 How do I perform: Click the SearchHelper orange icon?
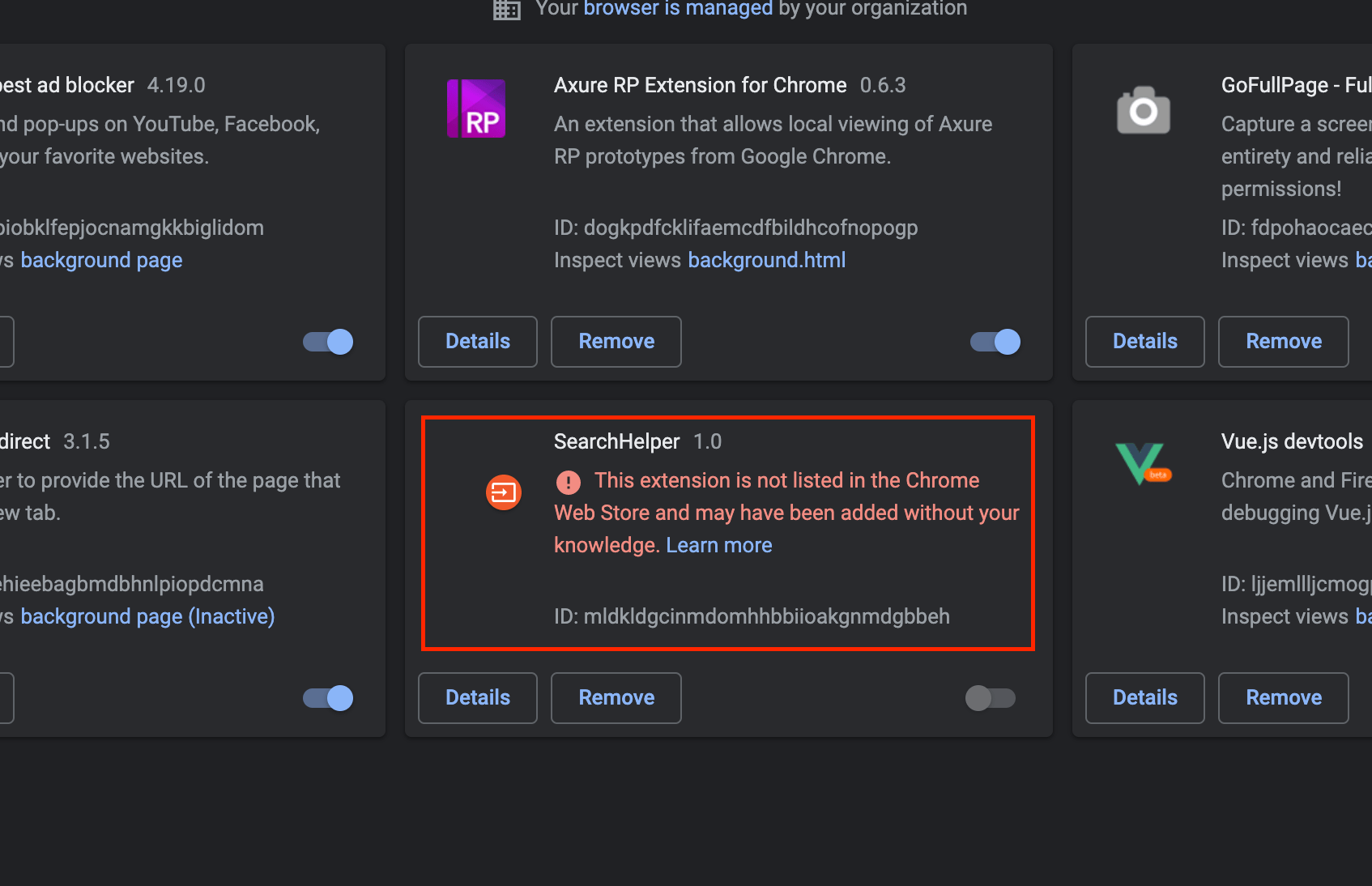(x=503, y=492)
